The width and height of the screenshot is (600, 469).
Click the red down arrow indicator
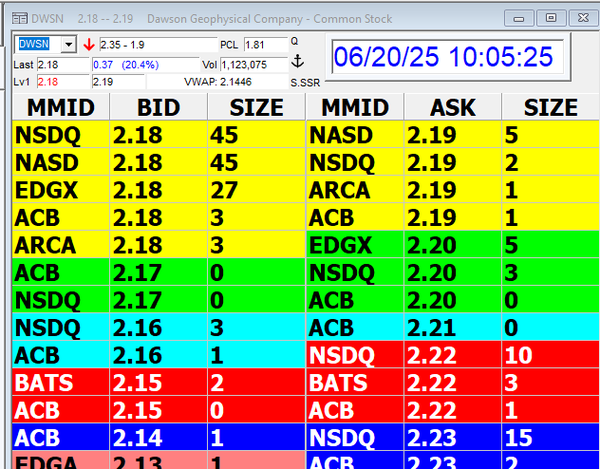89,45
